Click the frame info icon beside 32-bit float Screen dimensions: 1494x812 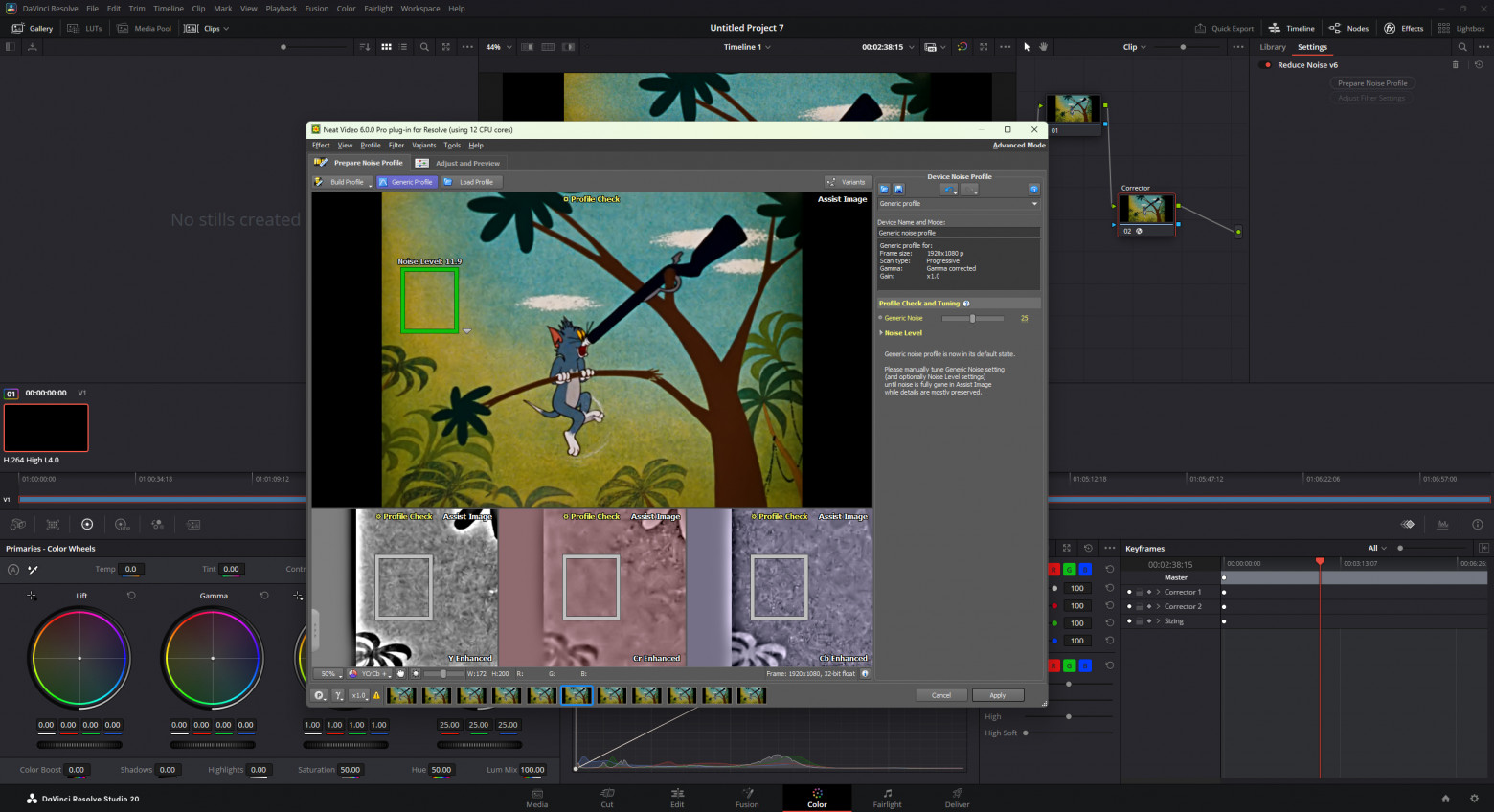(x=865, y=674)
